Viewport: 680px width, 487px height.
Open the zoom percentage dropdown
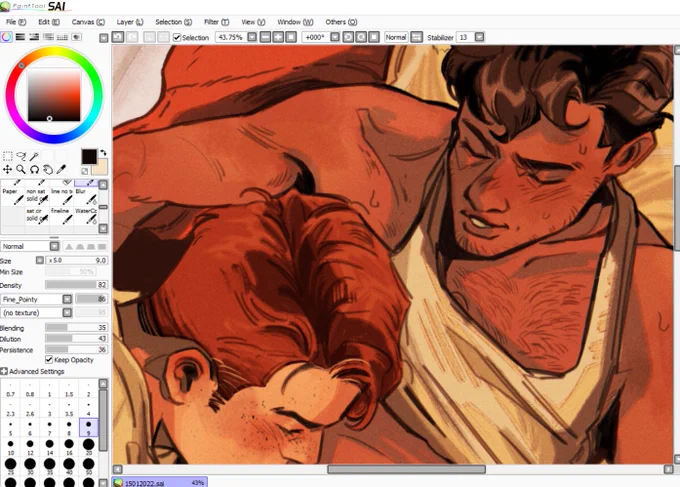pos(252,37)
